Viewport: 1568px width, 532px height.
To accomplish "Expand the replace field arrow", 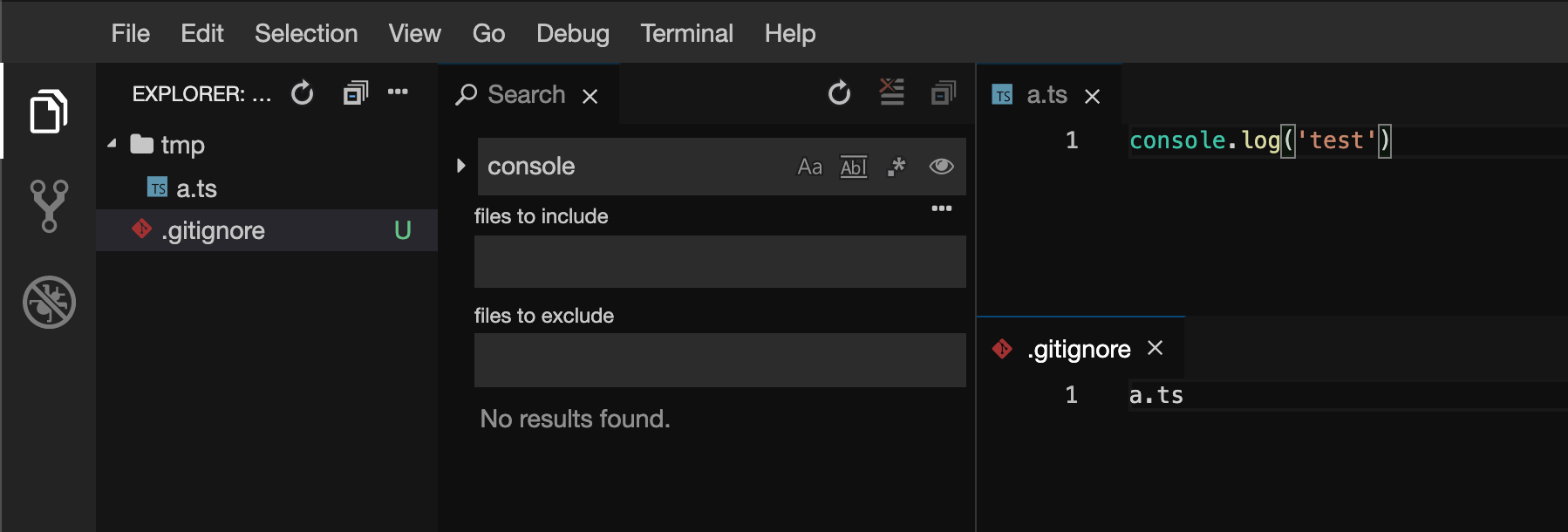I will 461,166.
